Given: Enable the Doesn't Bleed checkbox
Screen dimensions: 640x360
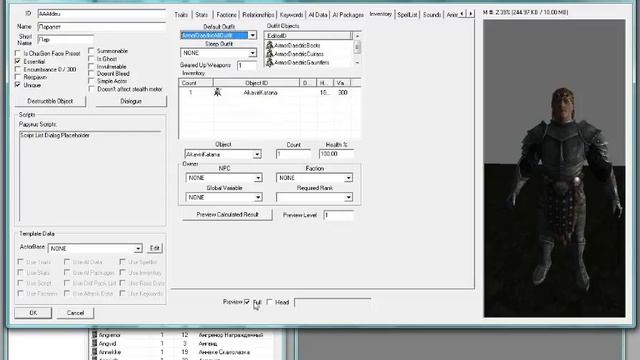Looking at the screenshot, I should tap(91, 73).
